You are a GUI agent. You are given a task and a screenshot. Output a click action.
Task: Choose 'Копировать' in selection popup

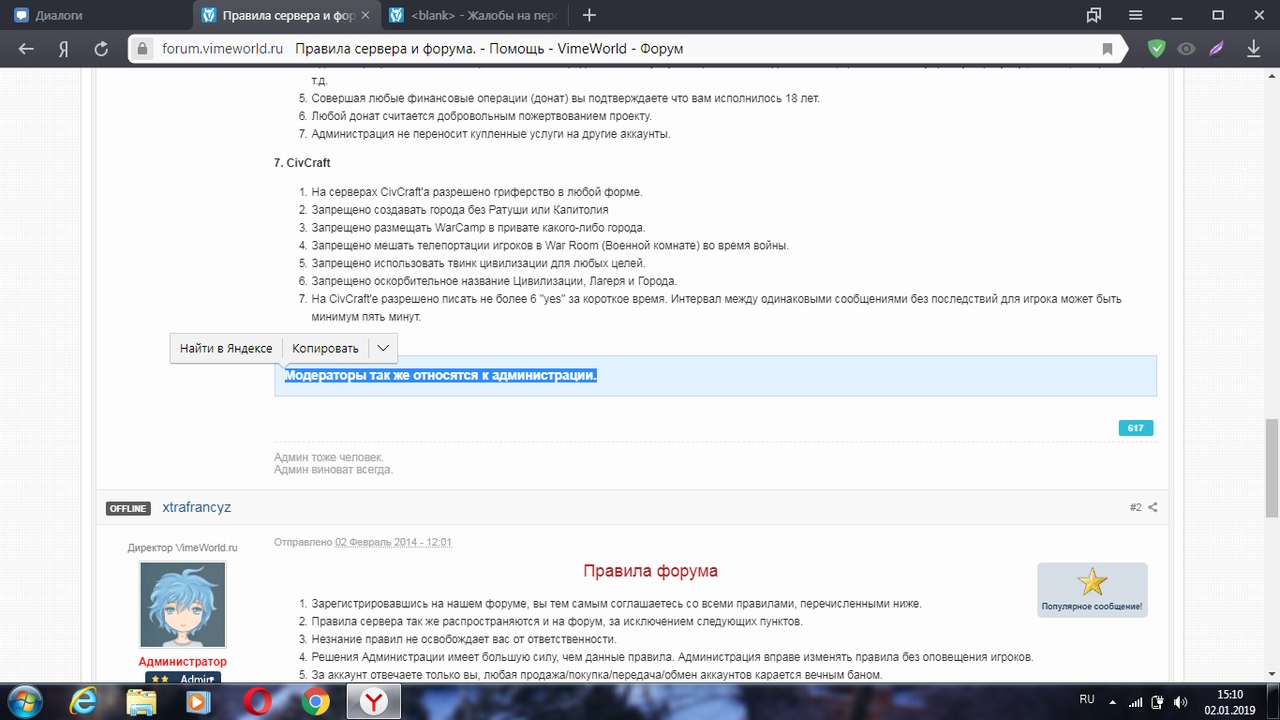(325, 348)
